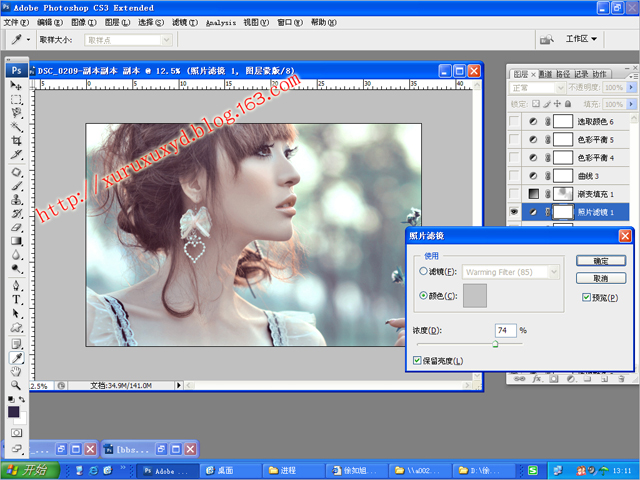640x480 pixels.
Task: Select the Path Selection tool
Action: [16, 313]
